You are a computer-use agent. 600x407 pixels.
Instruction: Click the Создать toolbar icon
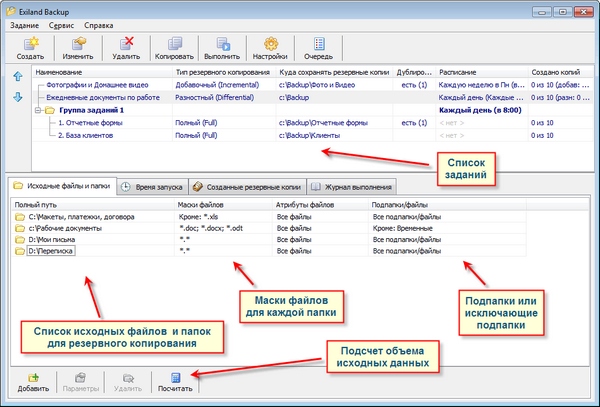[30, 48]
